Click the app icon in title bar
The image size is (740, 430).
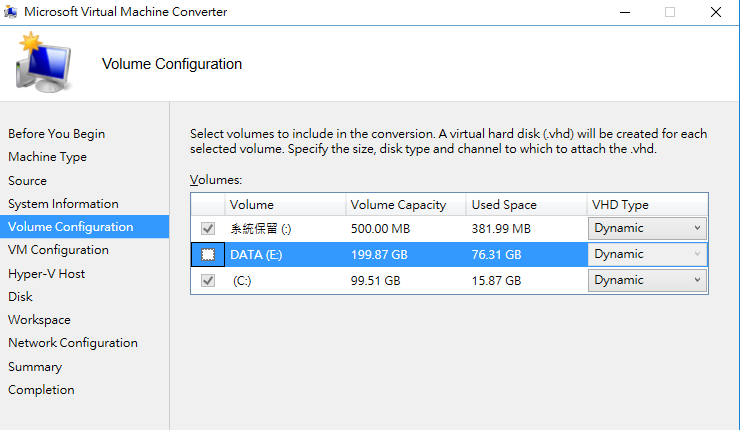(10, 11)
